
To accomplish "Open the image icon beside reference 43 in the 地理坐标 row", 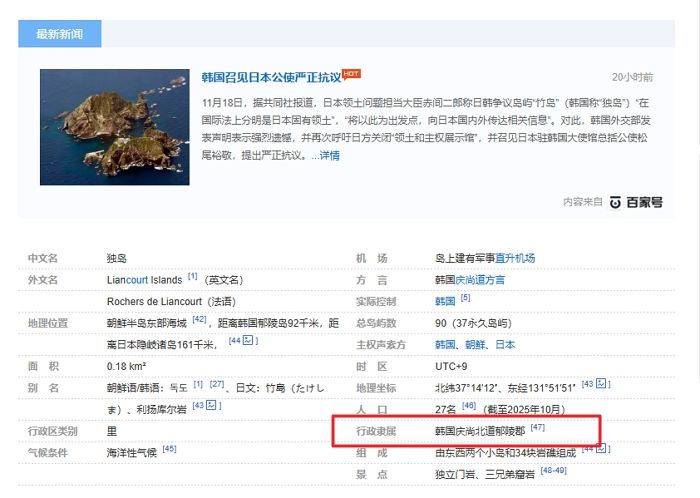I will pyautogui.click(x=603, y=384).
